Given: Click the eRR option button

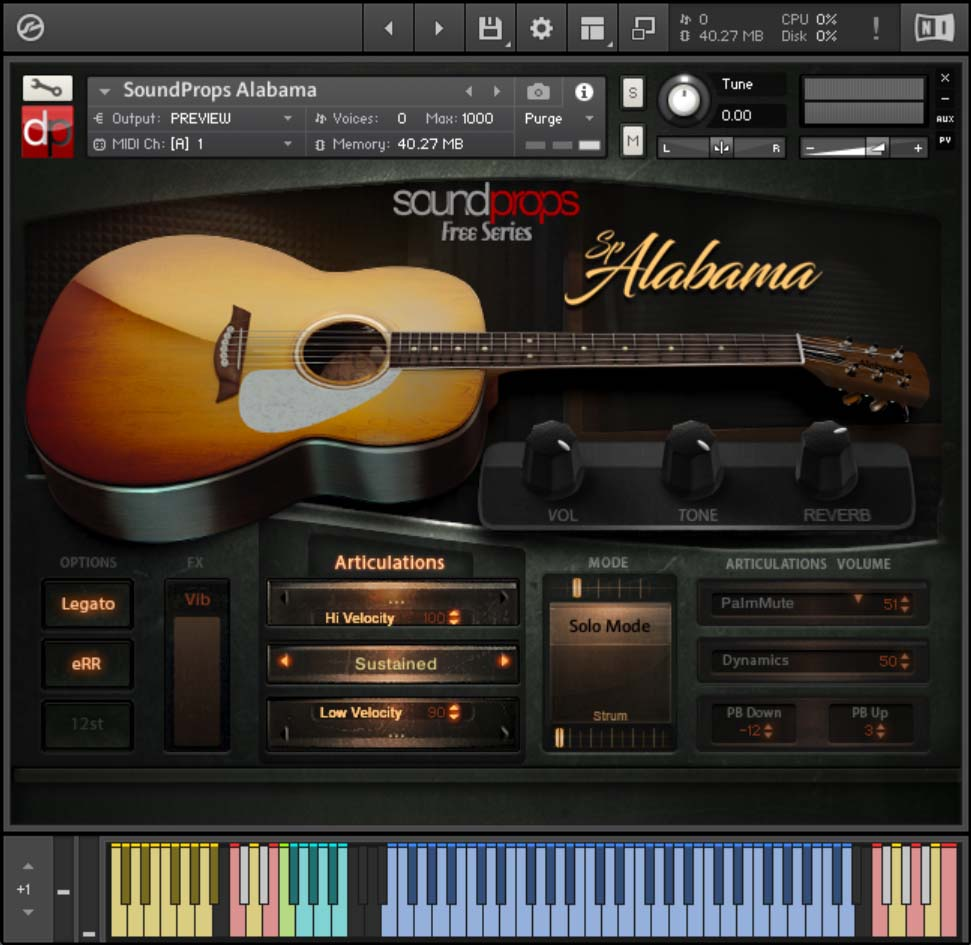Looking at the screenshot, I should [88, 664].
